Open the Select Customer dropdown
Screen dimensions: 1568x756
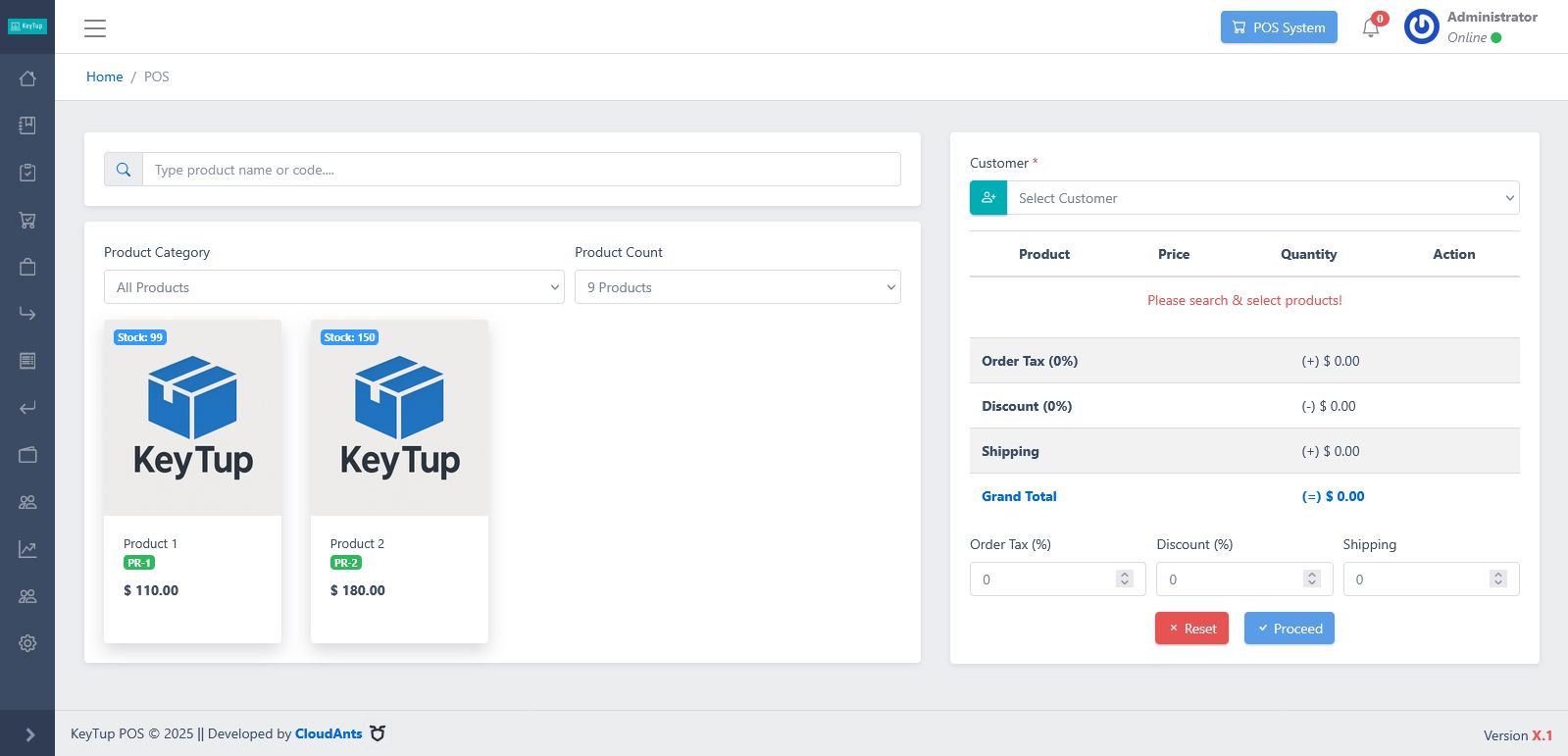pos(1263,198)
